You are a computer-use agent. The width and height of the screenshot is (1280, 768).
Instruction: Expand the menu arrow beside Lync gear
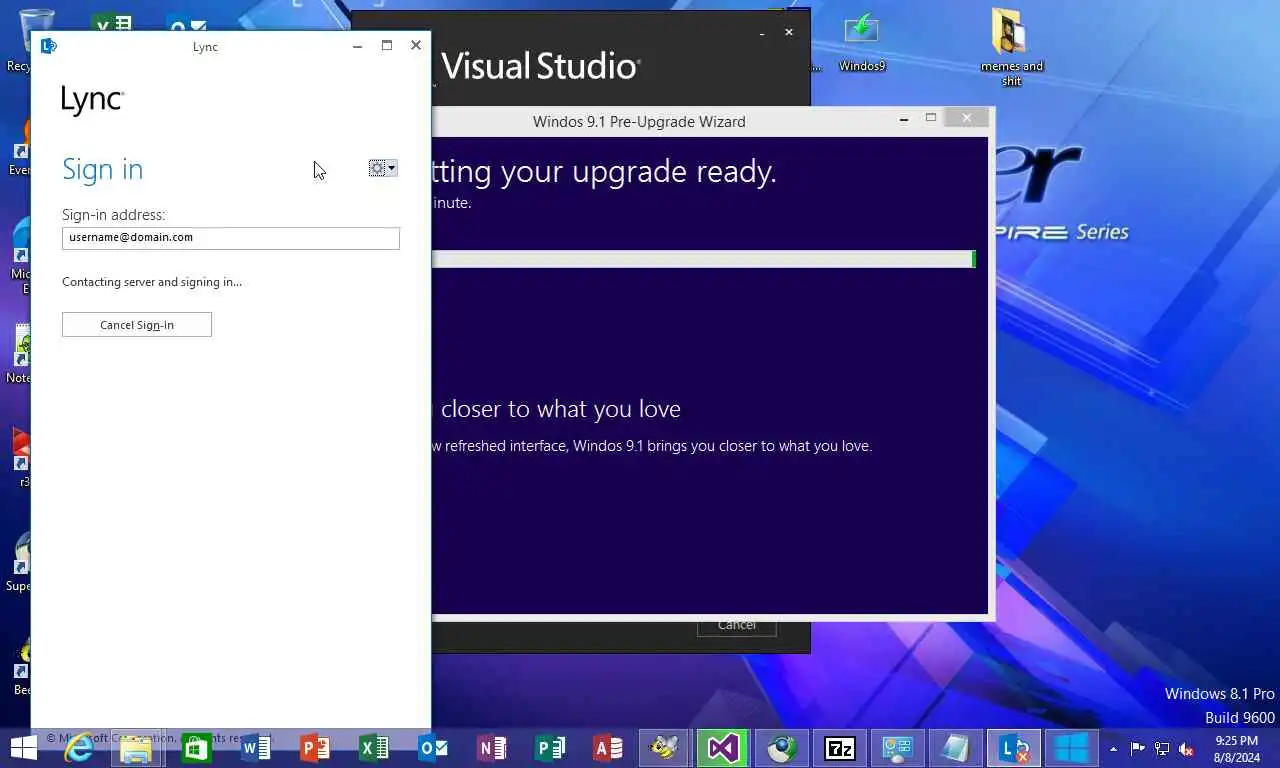(x=392, y=168)
